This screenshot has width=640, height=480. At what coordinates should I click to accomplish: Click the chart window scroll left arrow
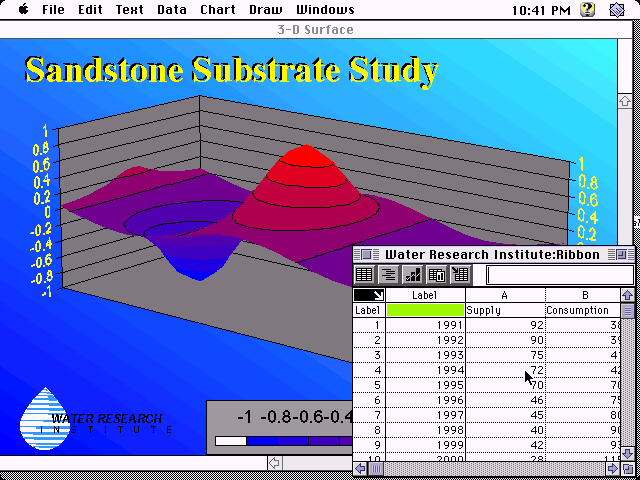[275, 463]
